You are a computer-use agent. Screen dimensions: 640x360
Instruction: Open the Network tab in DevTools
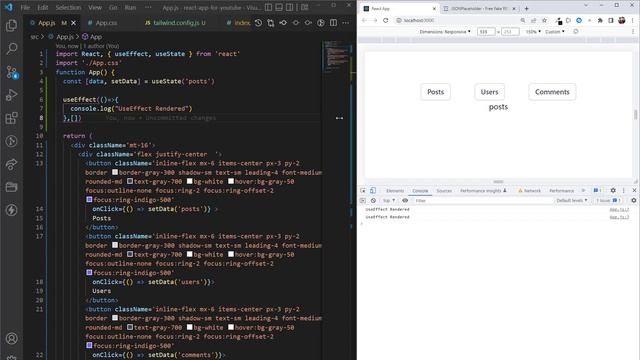pos(529,191)
